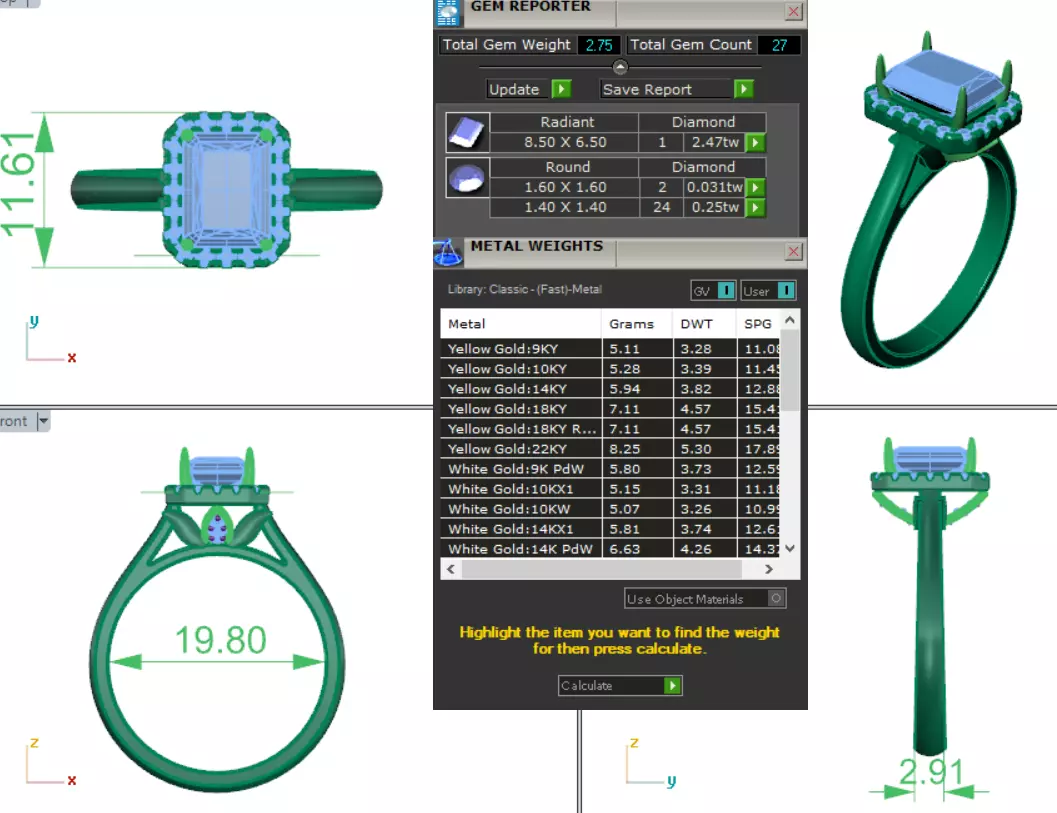Click green arrow next to 2.47tw
The width and height of the screenshot is (1057, 813).
click(x=756, y=142)
